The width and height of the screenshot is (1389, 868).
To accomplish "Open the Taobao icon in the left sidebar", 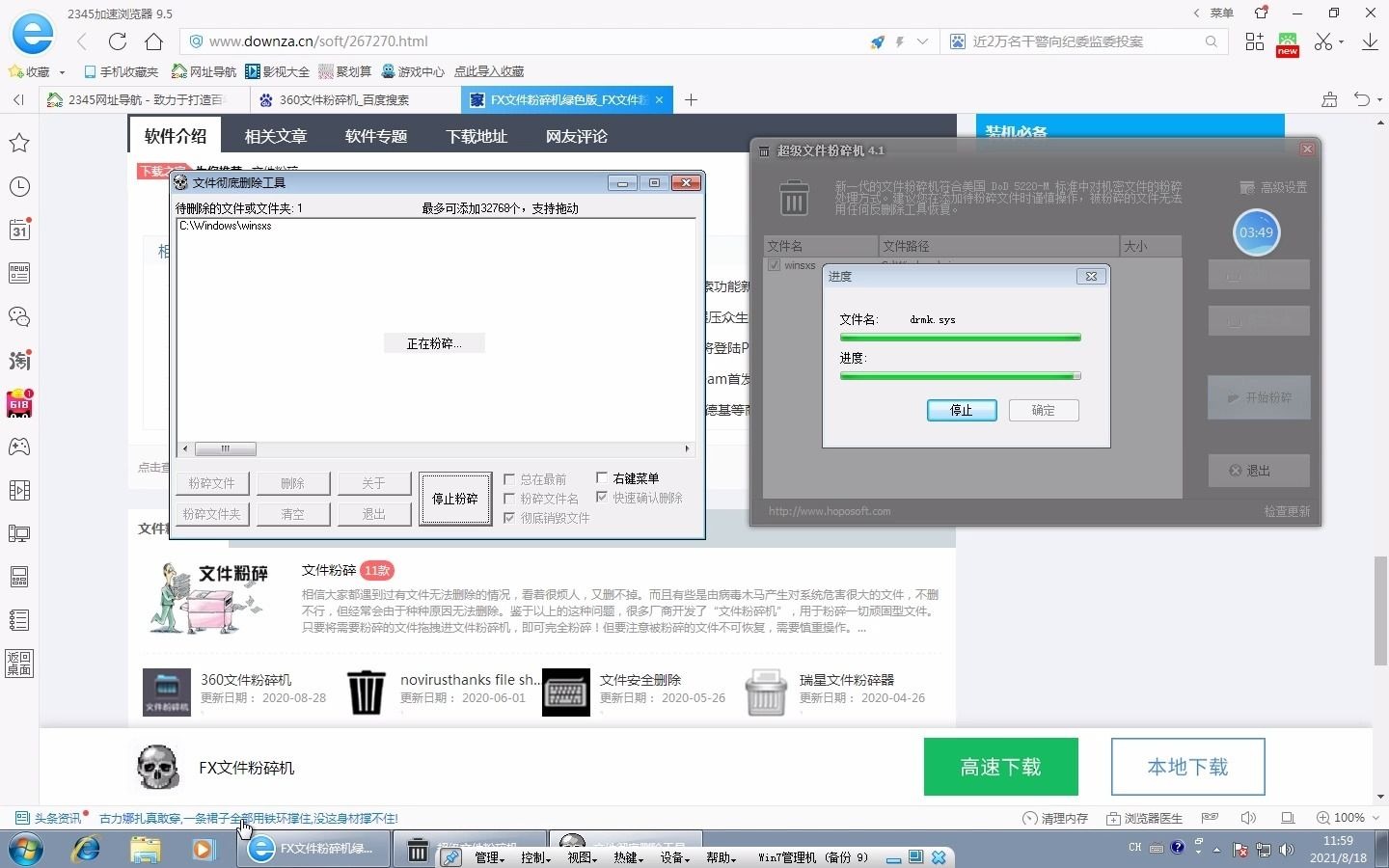I will [x=19, y=361].
